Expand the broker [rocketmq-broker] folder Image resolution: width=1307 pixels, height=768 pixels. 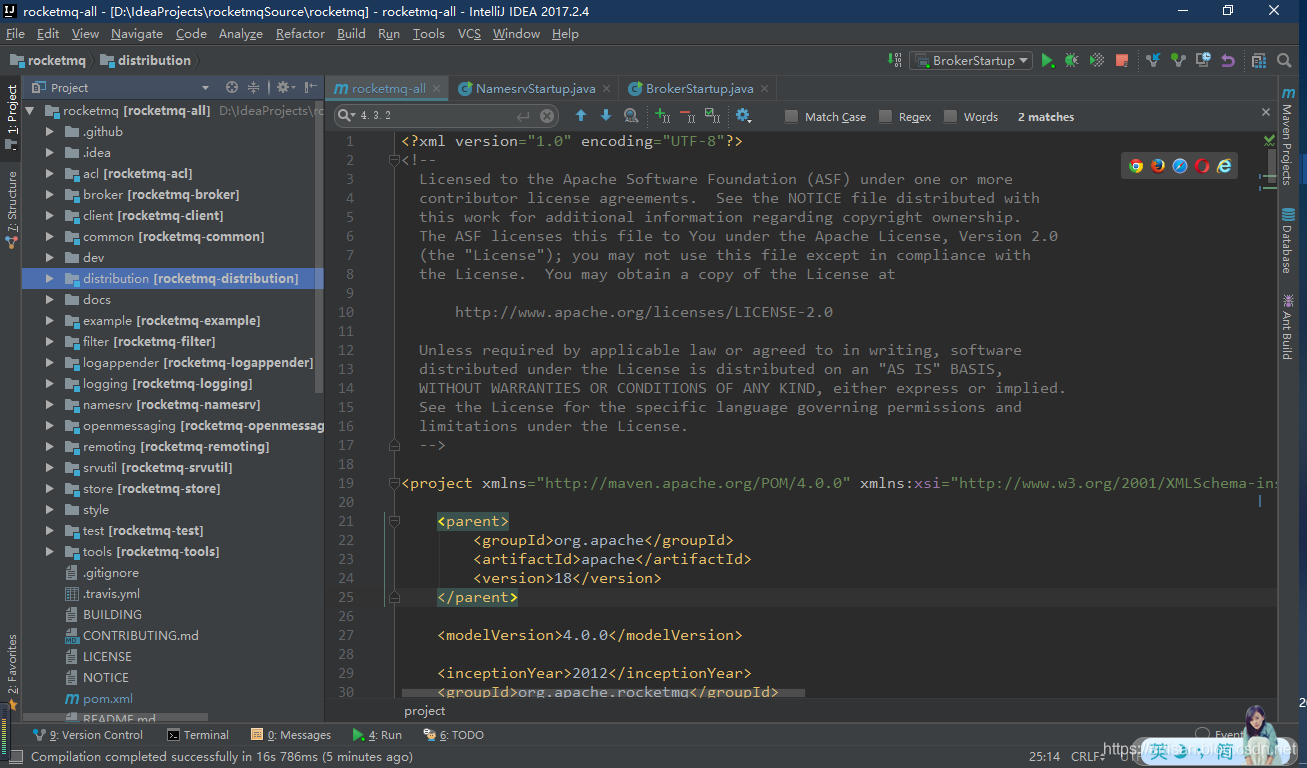50,195
